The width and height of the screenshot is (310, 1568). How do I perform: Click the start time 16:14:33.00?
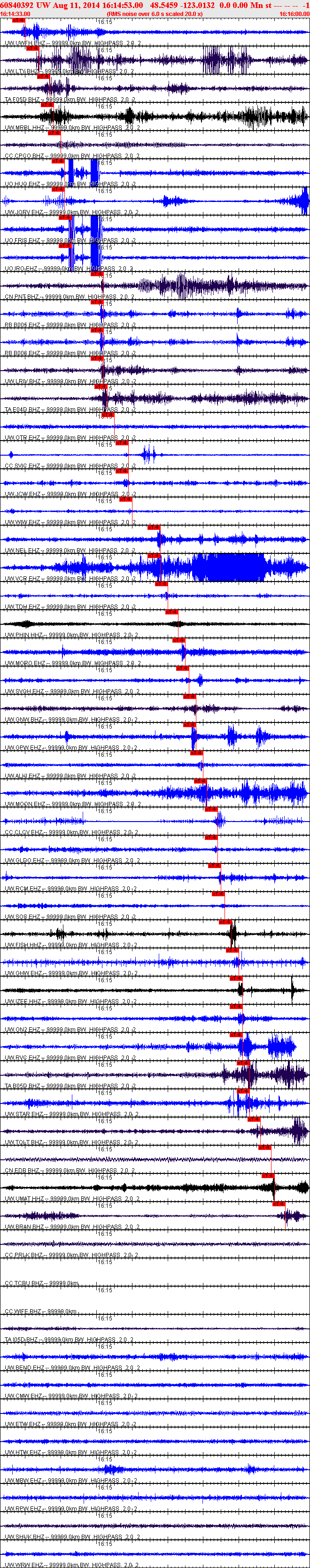[15, 14]
